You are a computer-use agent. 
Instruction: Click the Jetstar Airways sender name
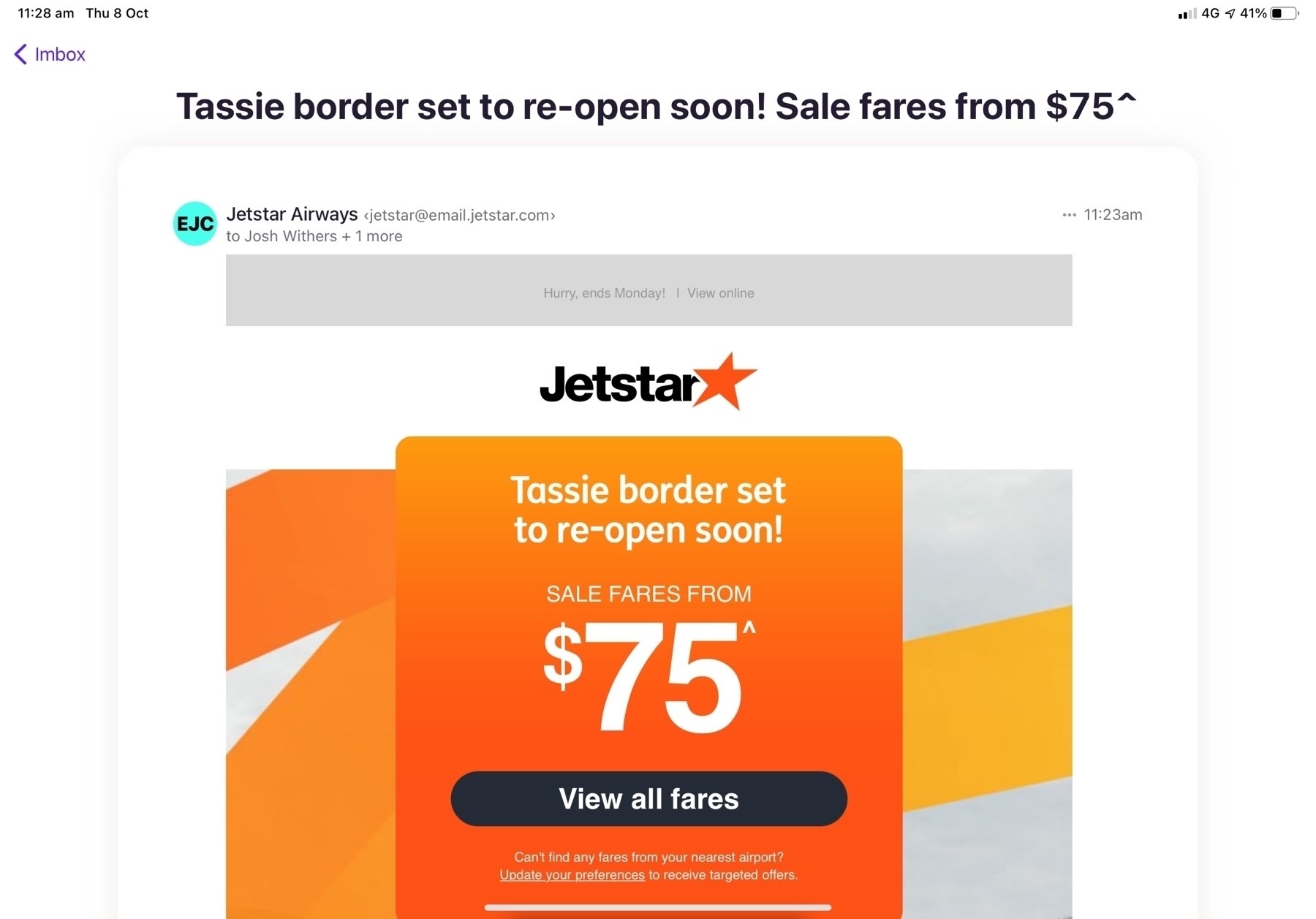pos(292,214)
